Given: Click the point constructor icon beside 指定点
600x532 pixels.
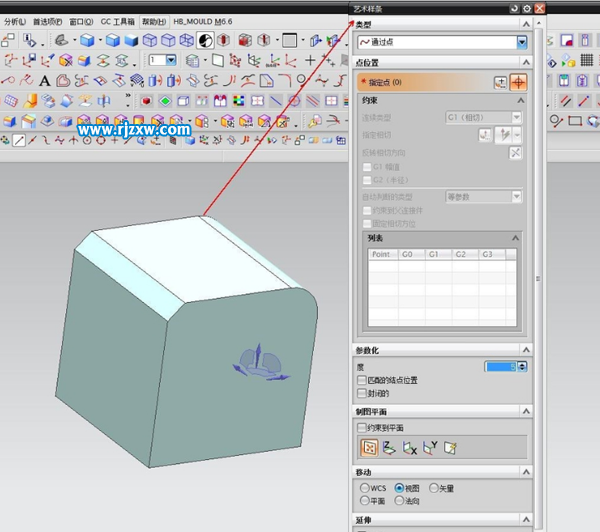Looking at the screenshot, I should pos(500,82).
